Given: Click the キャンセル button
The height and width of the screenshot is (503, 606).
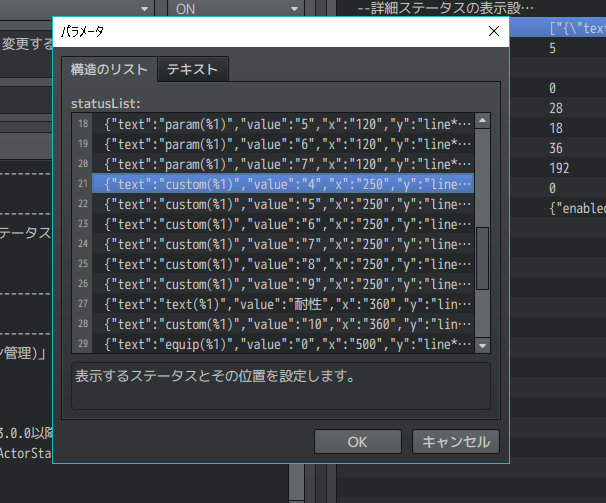Looking at the screenshot, I should 456,442.
